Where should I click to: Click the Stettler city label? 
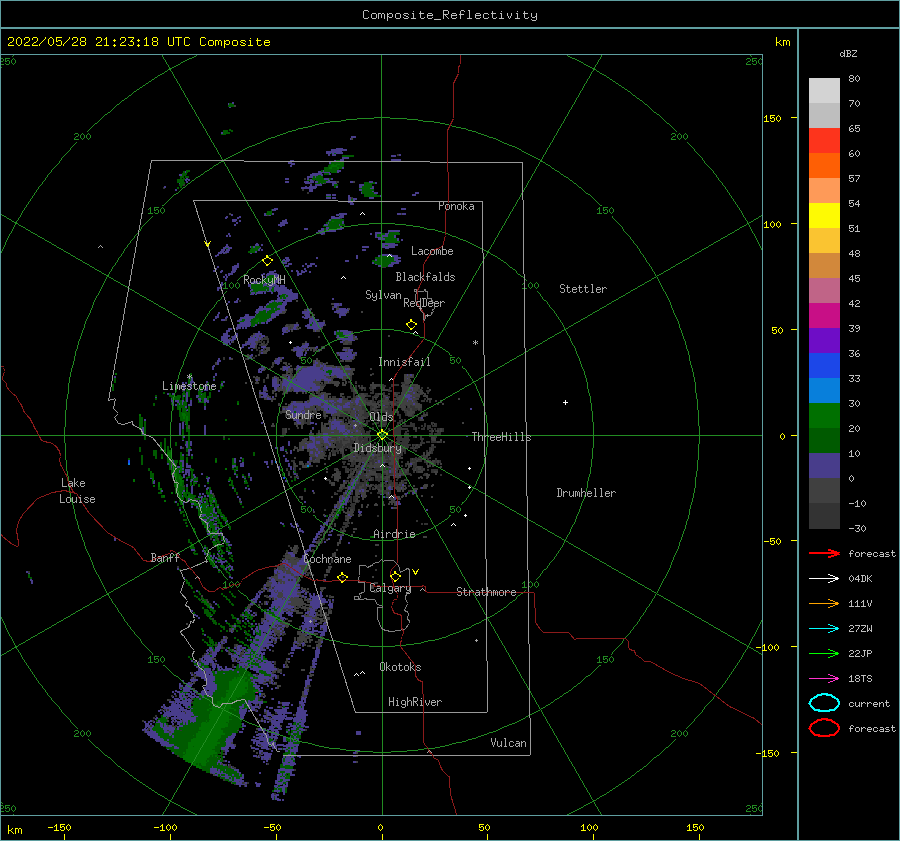583,289
